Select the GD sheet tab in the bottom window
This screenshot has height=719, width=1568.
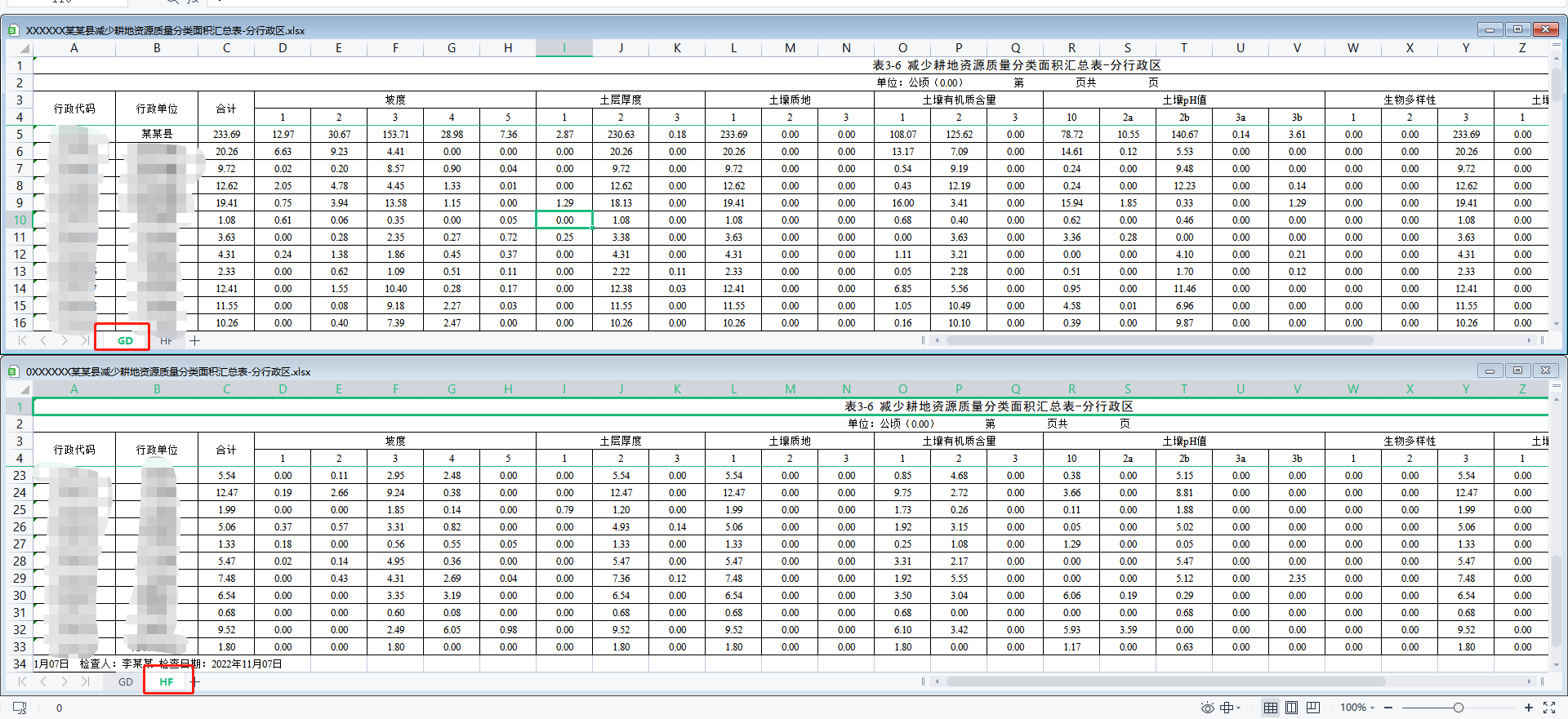coord(125,681)
